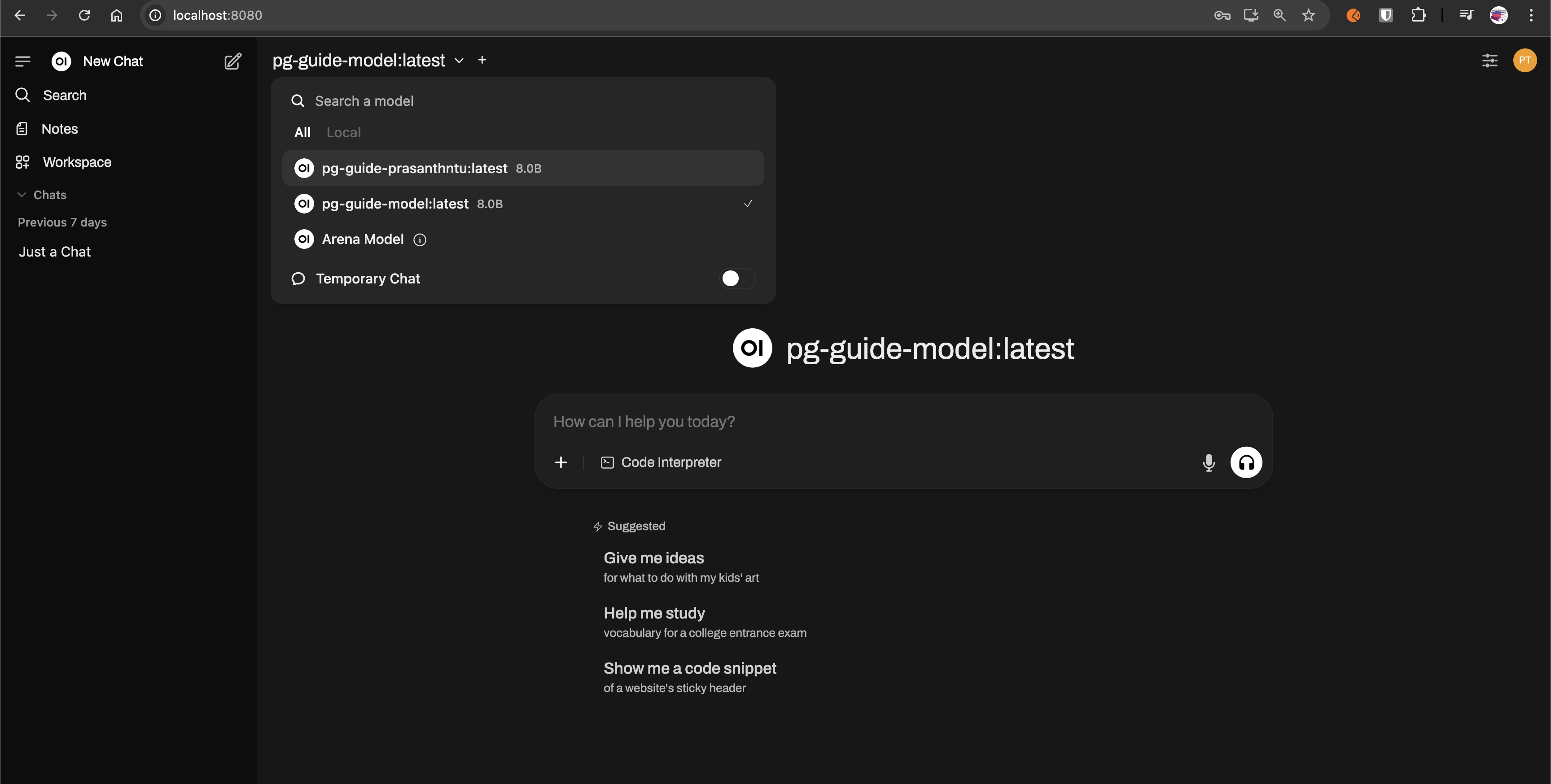The image size is (1551, 784).
Task: Click the new chat pencil icon
Action: pyautogui.click(x=232, y=61)
